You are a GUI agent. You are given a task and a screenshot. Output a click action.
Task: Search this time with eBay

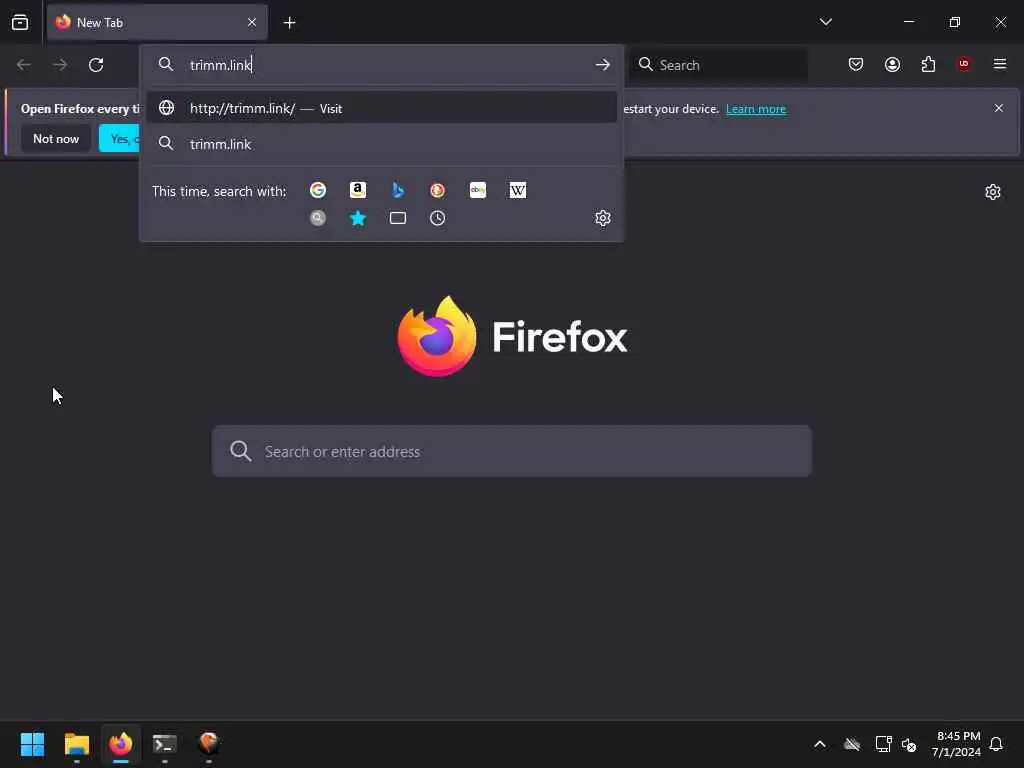click(478, 190)
